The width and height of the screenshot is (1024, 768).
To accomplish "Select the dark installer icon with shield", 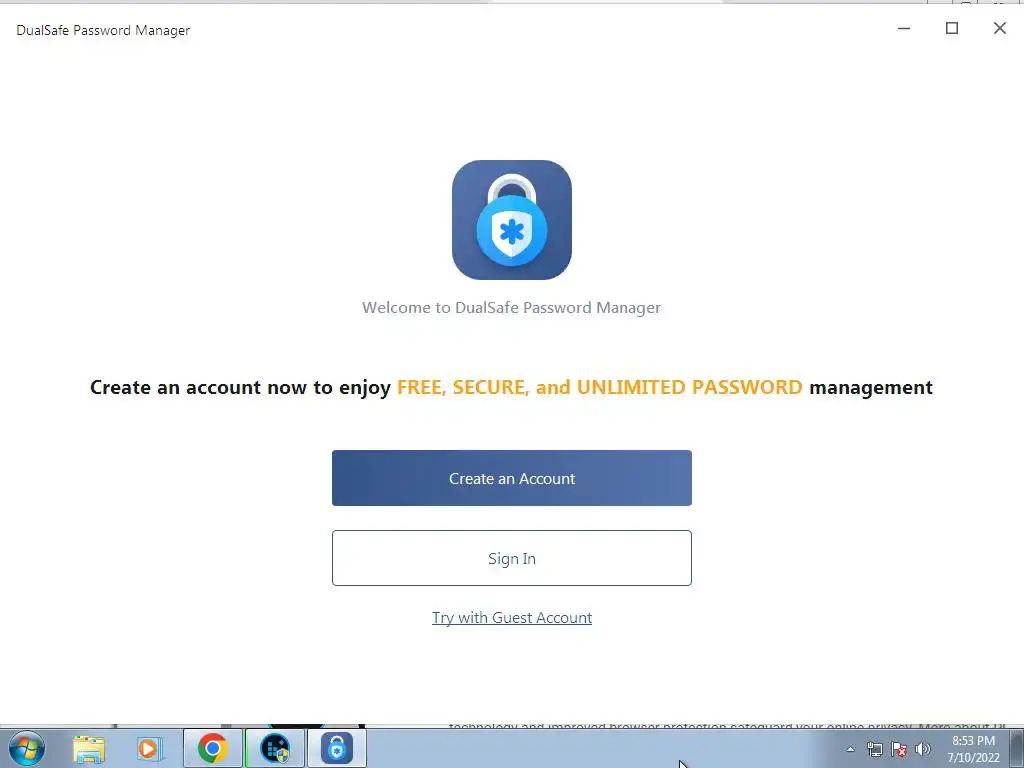I will (275, 748).
